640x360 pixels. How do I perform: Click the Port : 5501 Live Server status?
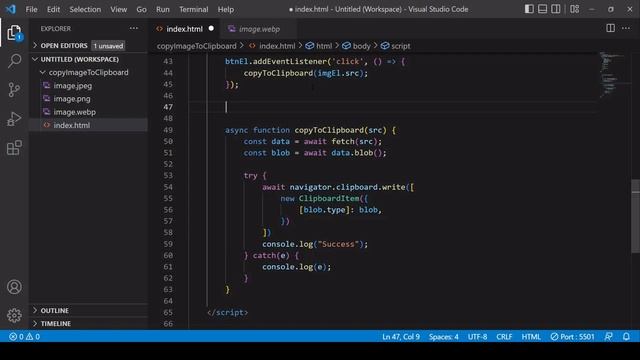(x=572, y=337)
